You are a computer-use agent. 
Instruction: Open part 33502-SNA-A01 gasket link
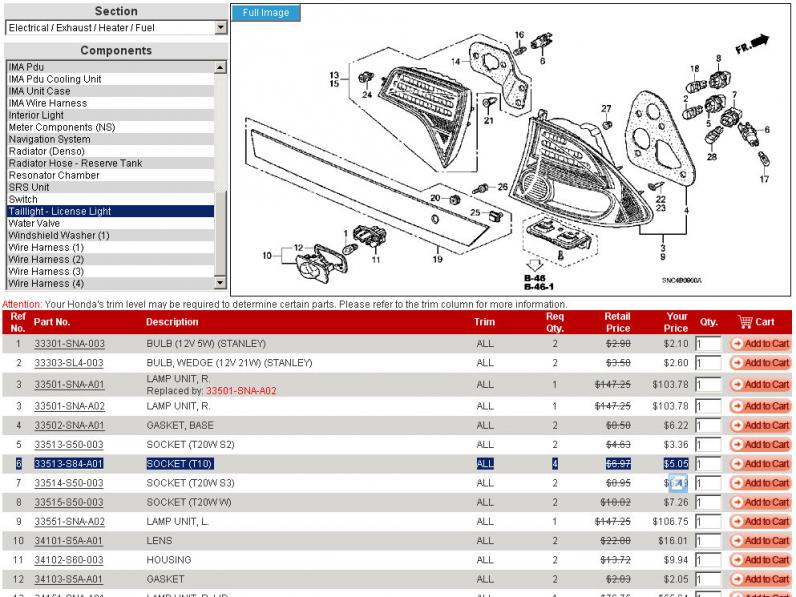(70, 425)
